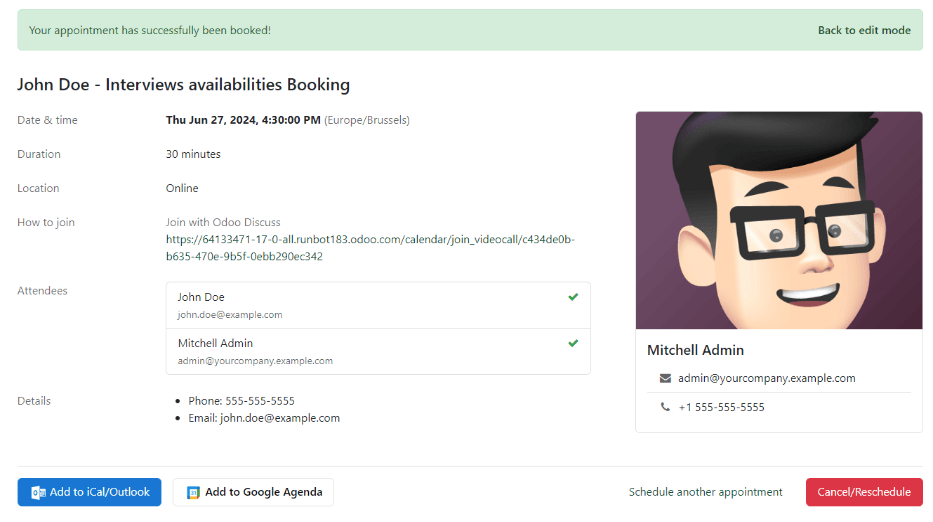
Task: Click the Google Calendar icon
Action: click(193, 492)
